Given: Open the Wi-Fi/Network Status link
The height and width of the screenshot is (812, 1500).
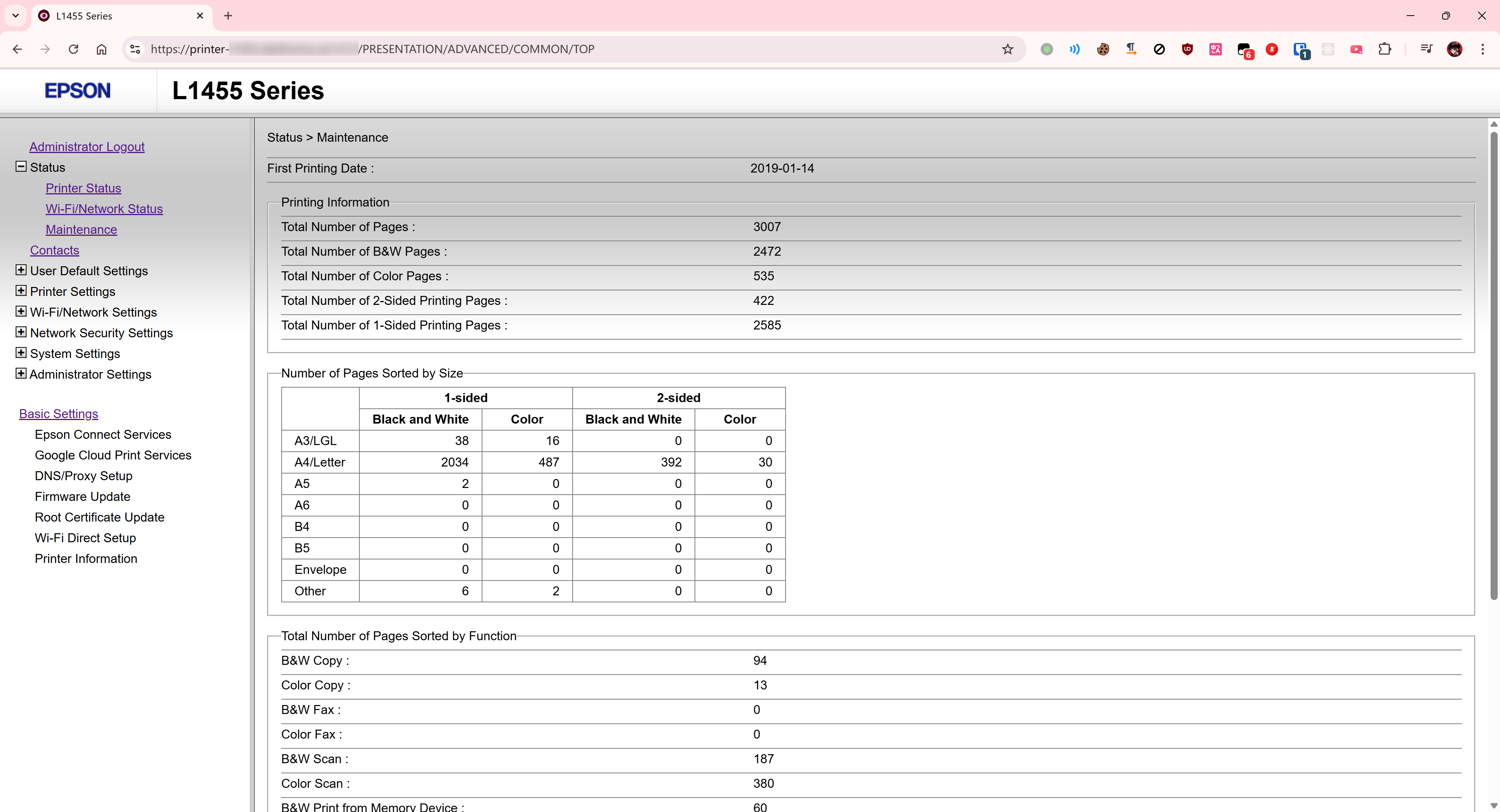Looking at the screenshot, I should click(x=104, y=208).
